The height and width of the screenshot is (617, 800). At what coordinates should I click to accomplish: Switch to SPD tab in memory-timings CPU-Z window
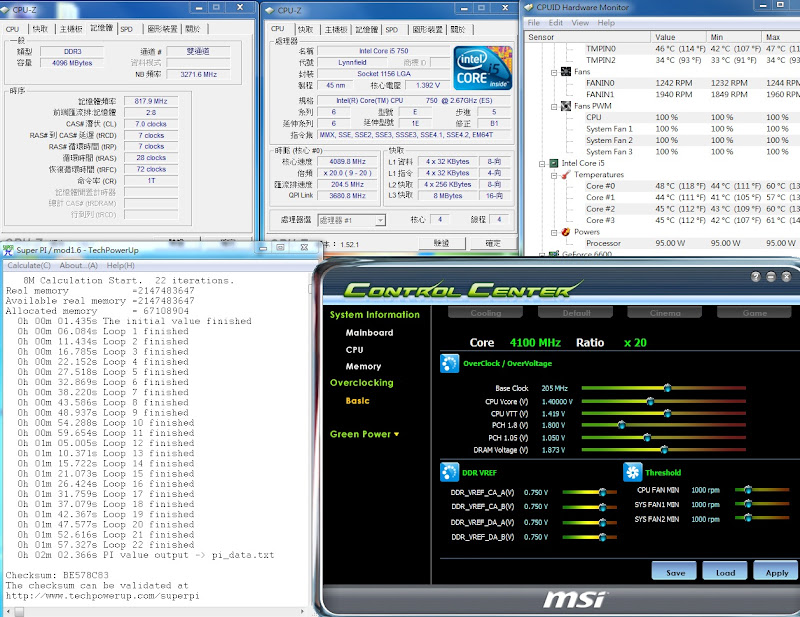point(127,29)
